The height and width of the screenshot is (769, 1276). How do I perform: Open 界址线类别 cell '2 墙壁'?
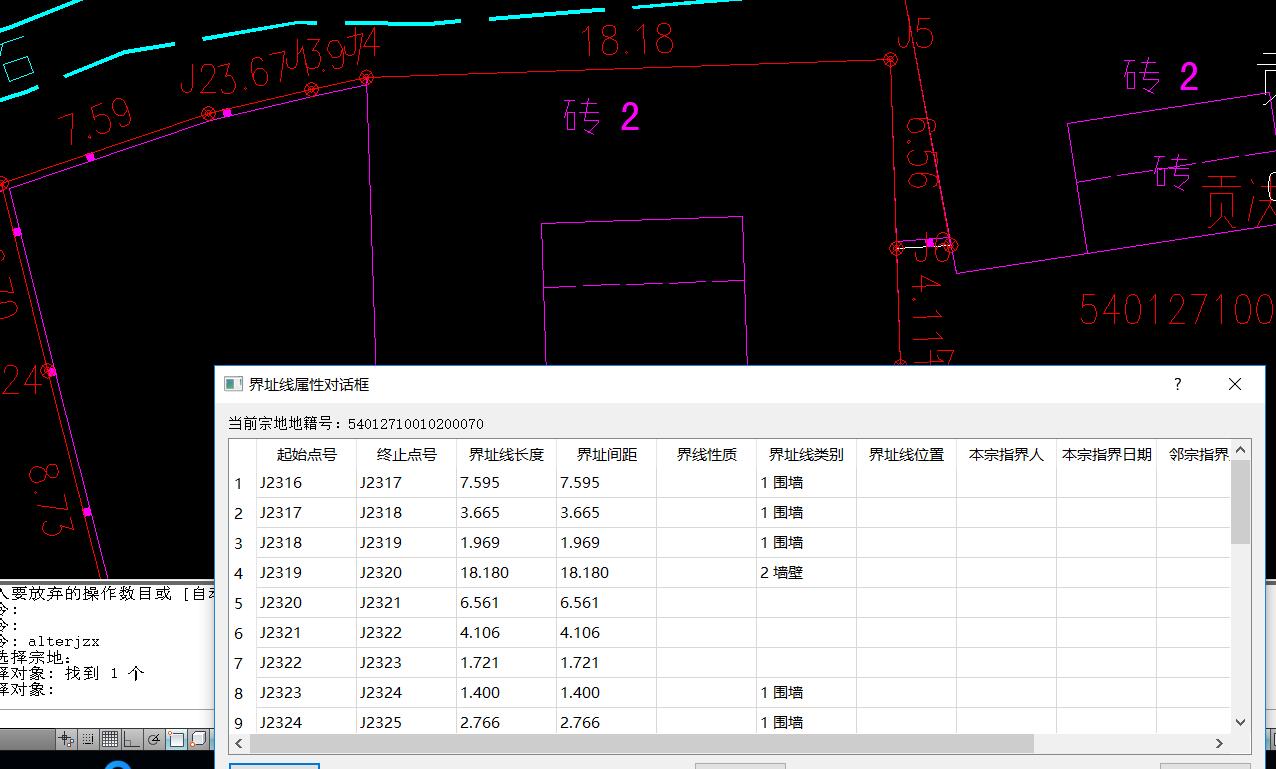click(x=807, y=573)
